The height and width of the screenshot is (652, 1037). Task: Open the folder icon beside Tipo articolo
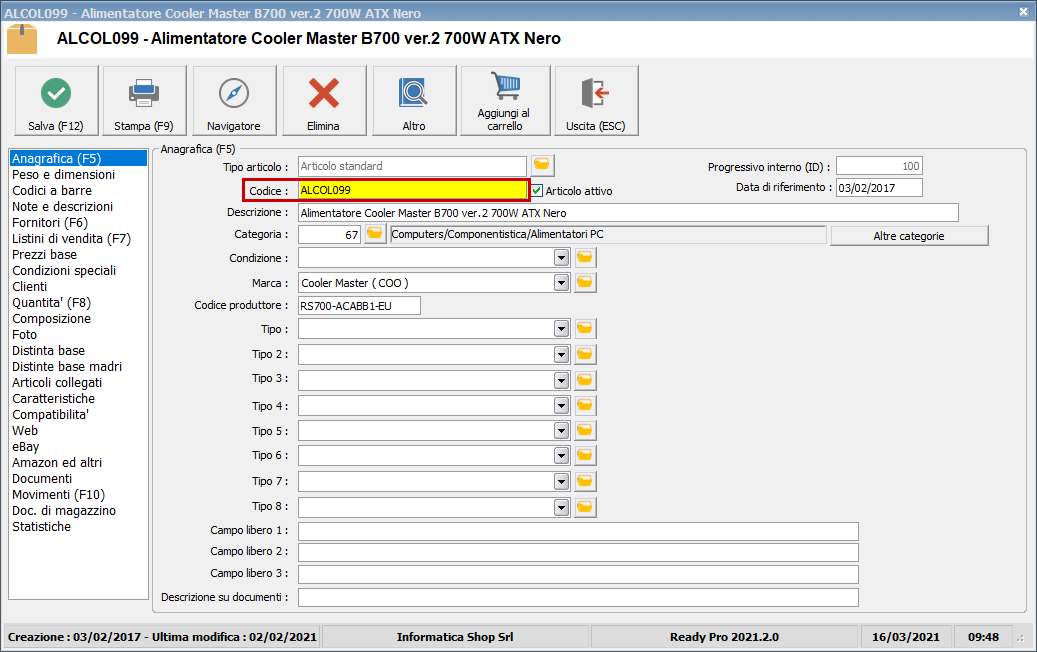[542, 165]
